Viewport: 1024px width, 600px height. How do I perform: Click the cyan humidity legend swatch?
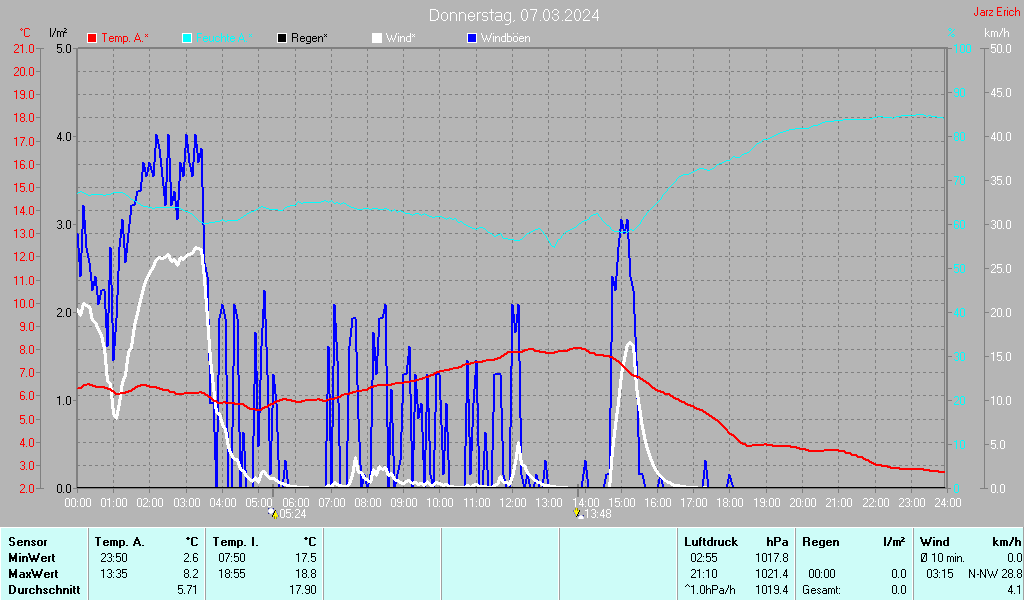187,38
